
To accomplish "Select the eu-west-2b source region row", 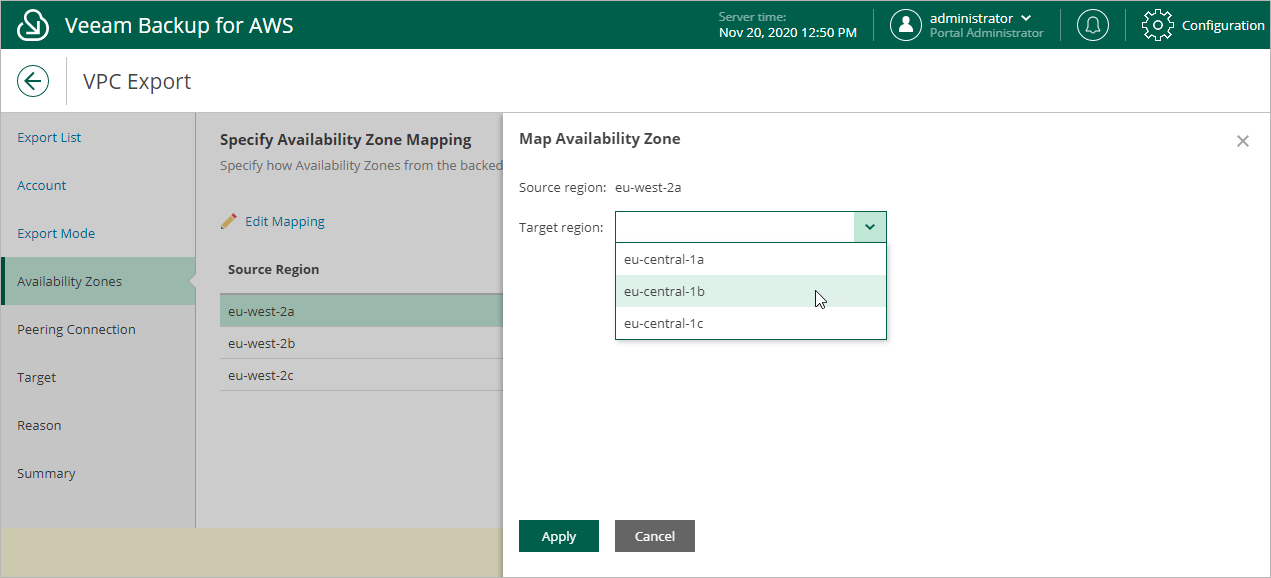I will click(361, 343).
